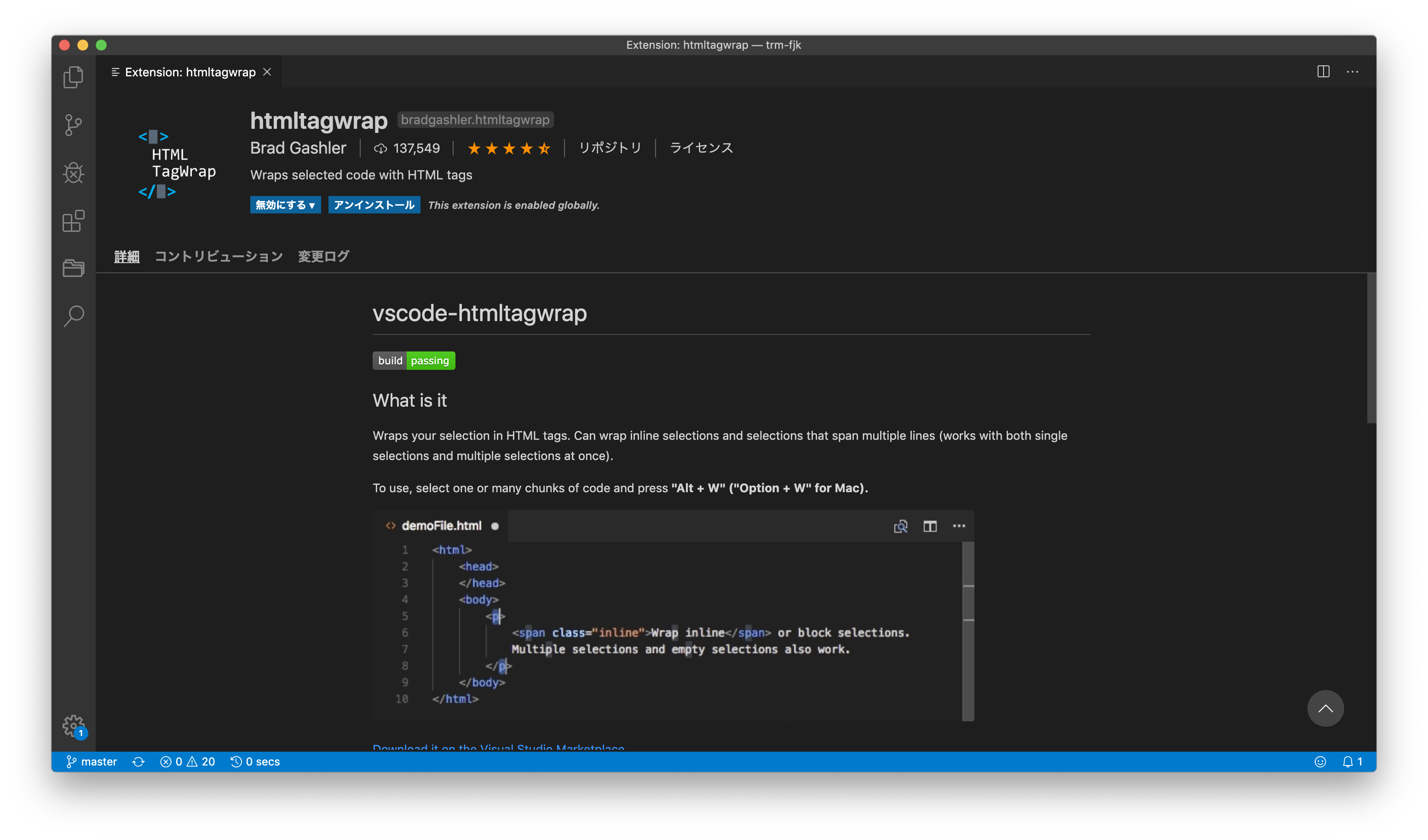Open the notifications bell icon
Viewport: 1428px width, 840px height.
pos(1352,761)
